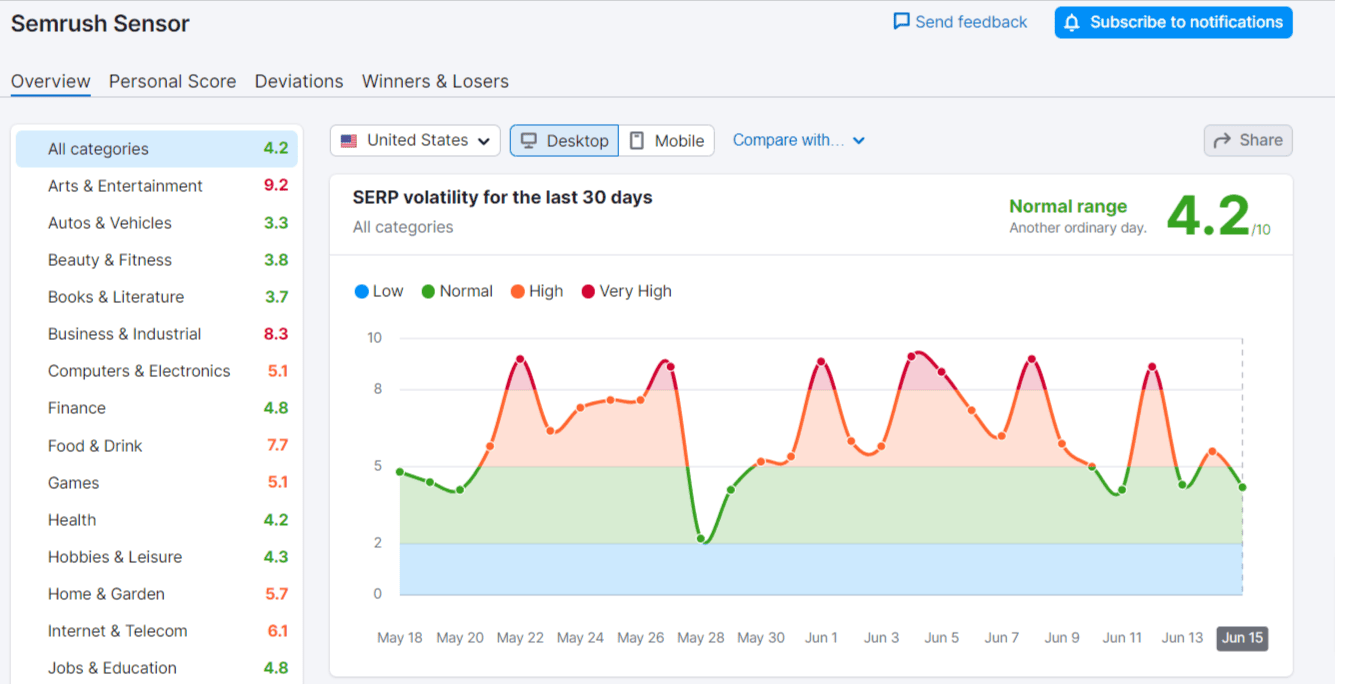
Task: Switch the chart to Mobile view
Action: (667, 140)
